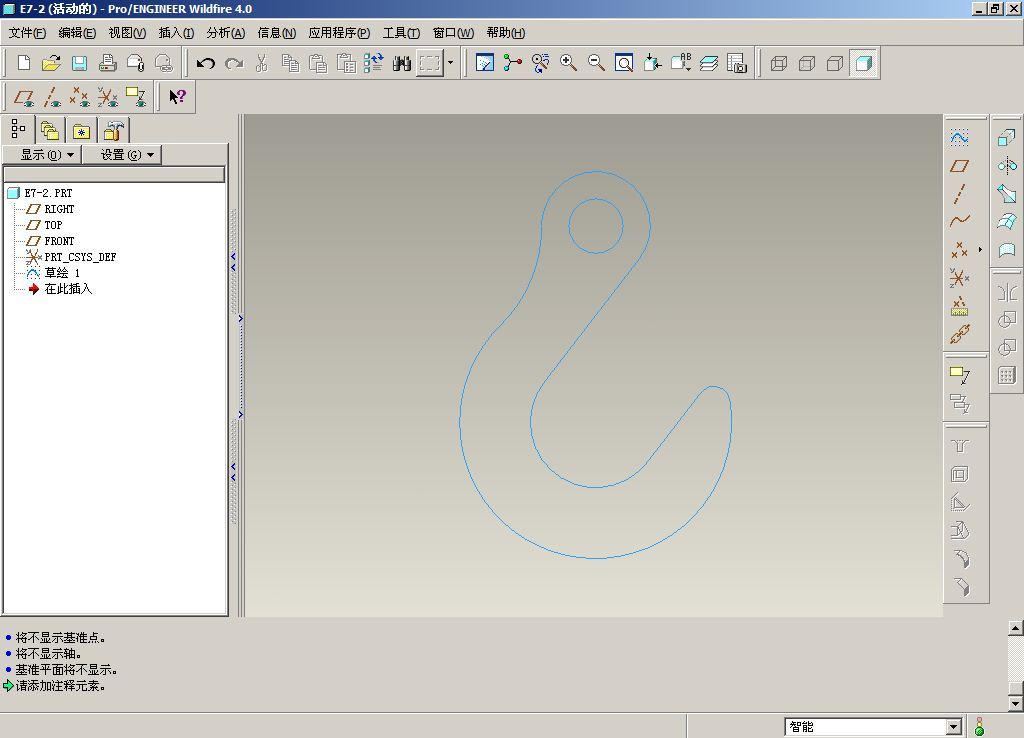Image resolution: width=1024 pixels, height=738 pixels.
Task: Repaint the graphics window
Action: (485, 63)
